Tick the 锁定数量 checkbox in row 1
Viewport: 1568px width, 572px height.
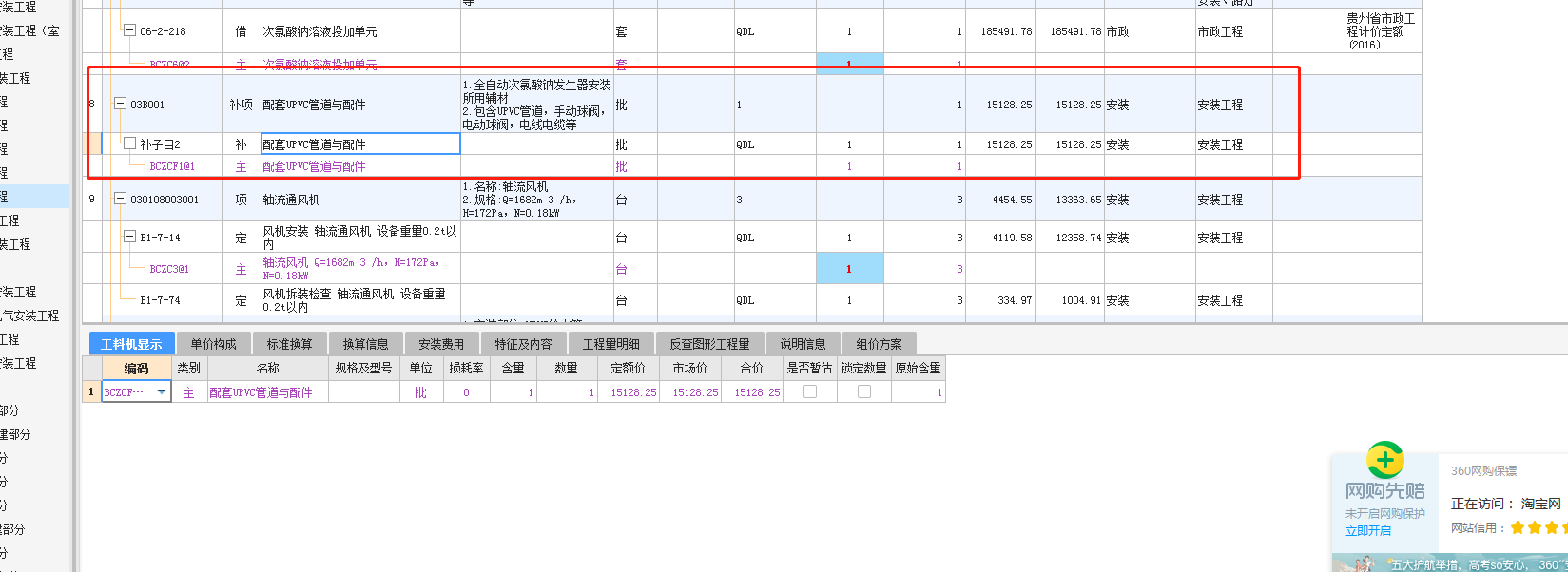[864, 391]
